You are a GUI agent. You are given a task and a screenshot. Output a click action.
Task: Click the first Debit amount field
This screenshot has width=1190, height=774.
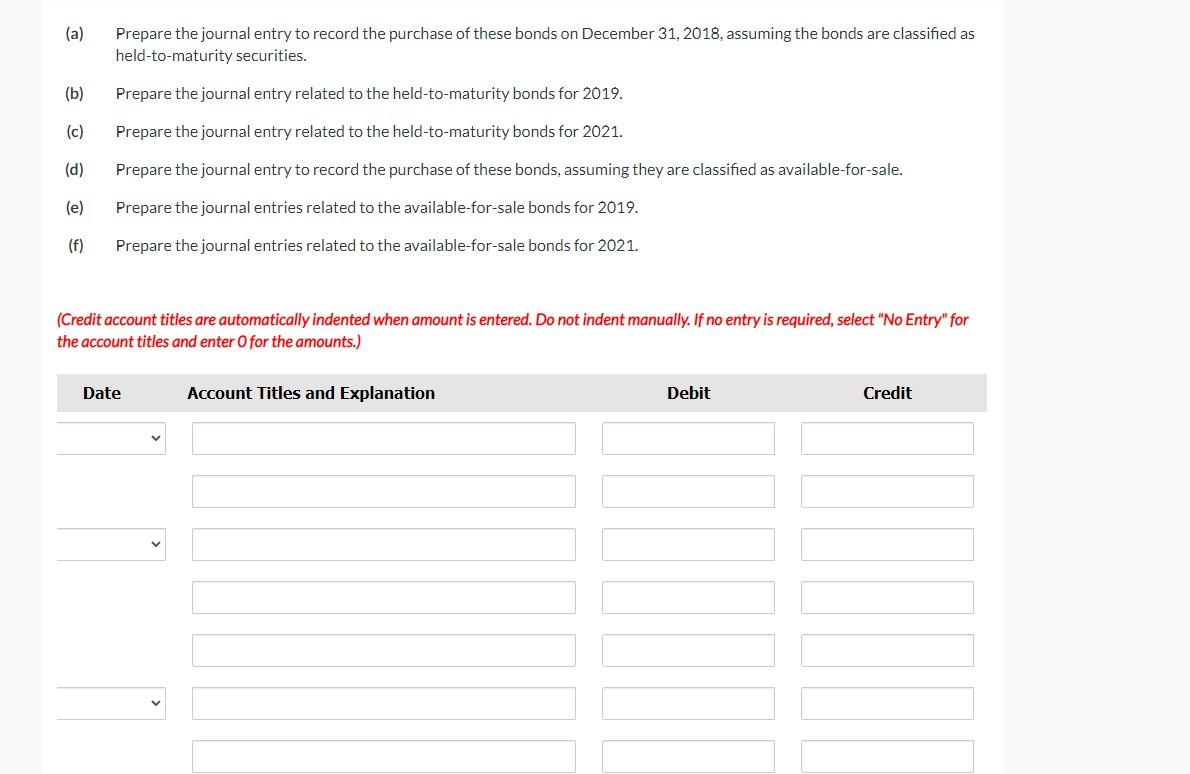click(688, 437)
